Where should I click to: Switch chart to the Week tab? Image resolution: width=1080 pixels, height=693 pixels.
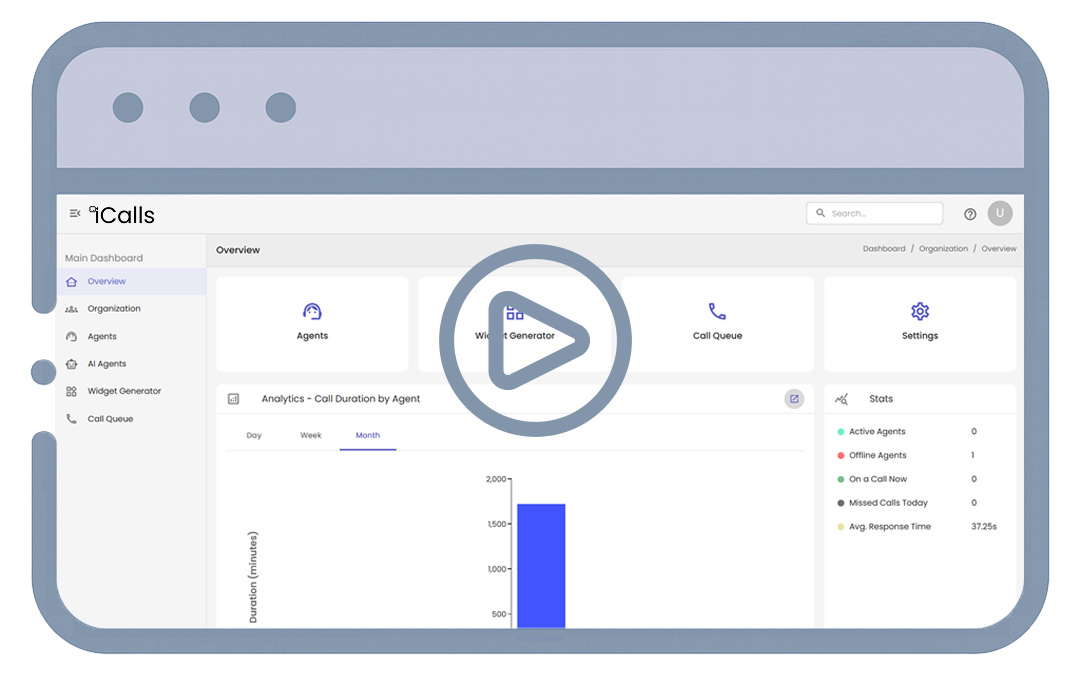[311, 436]
